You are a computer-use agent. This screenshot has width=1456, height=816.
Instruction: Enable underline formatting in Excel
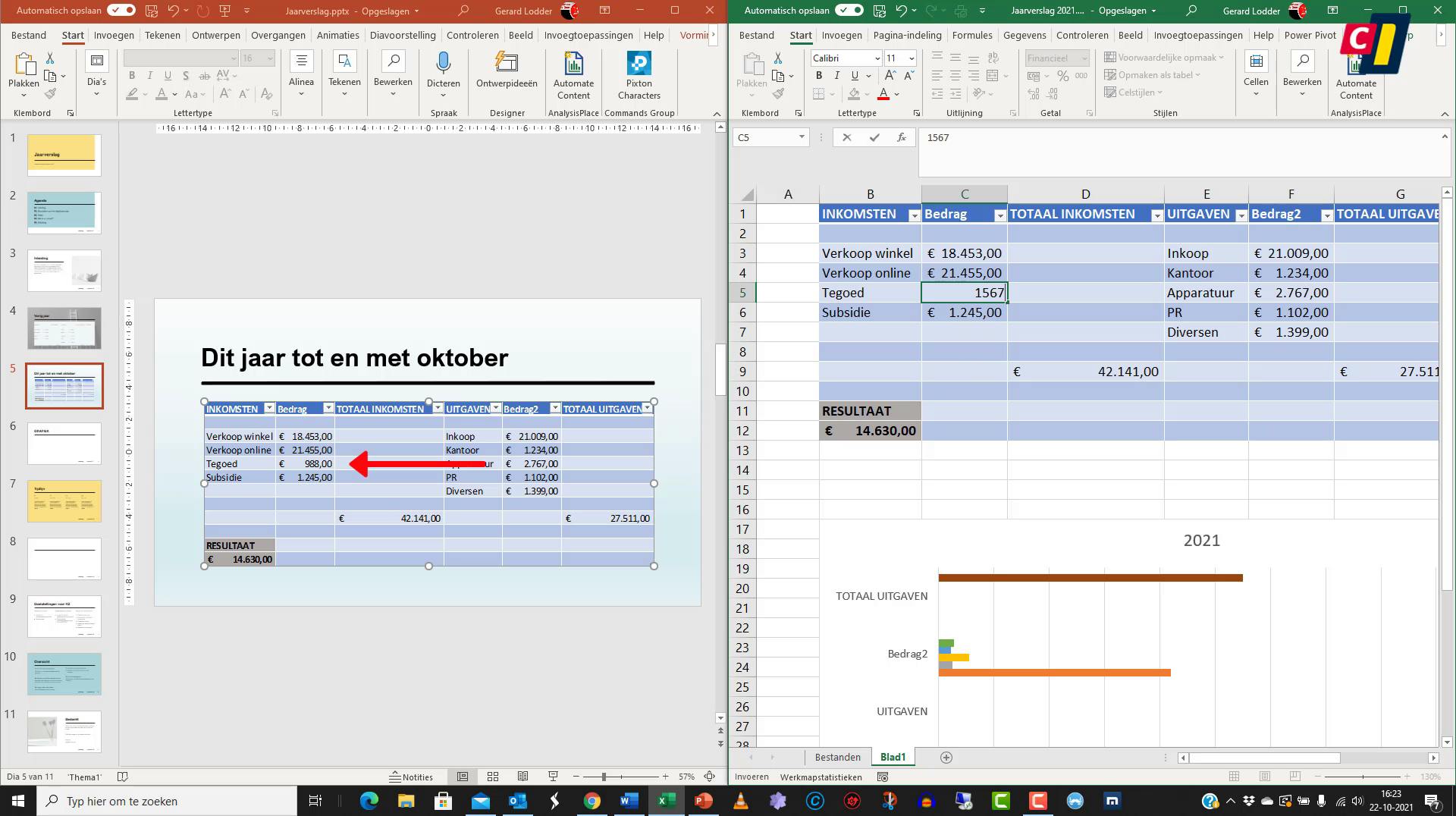click(x=853, y=75)
